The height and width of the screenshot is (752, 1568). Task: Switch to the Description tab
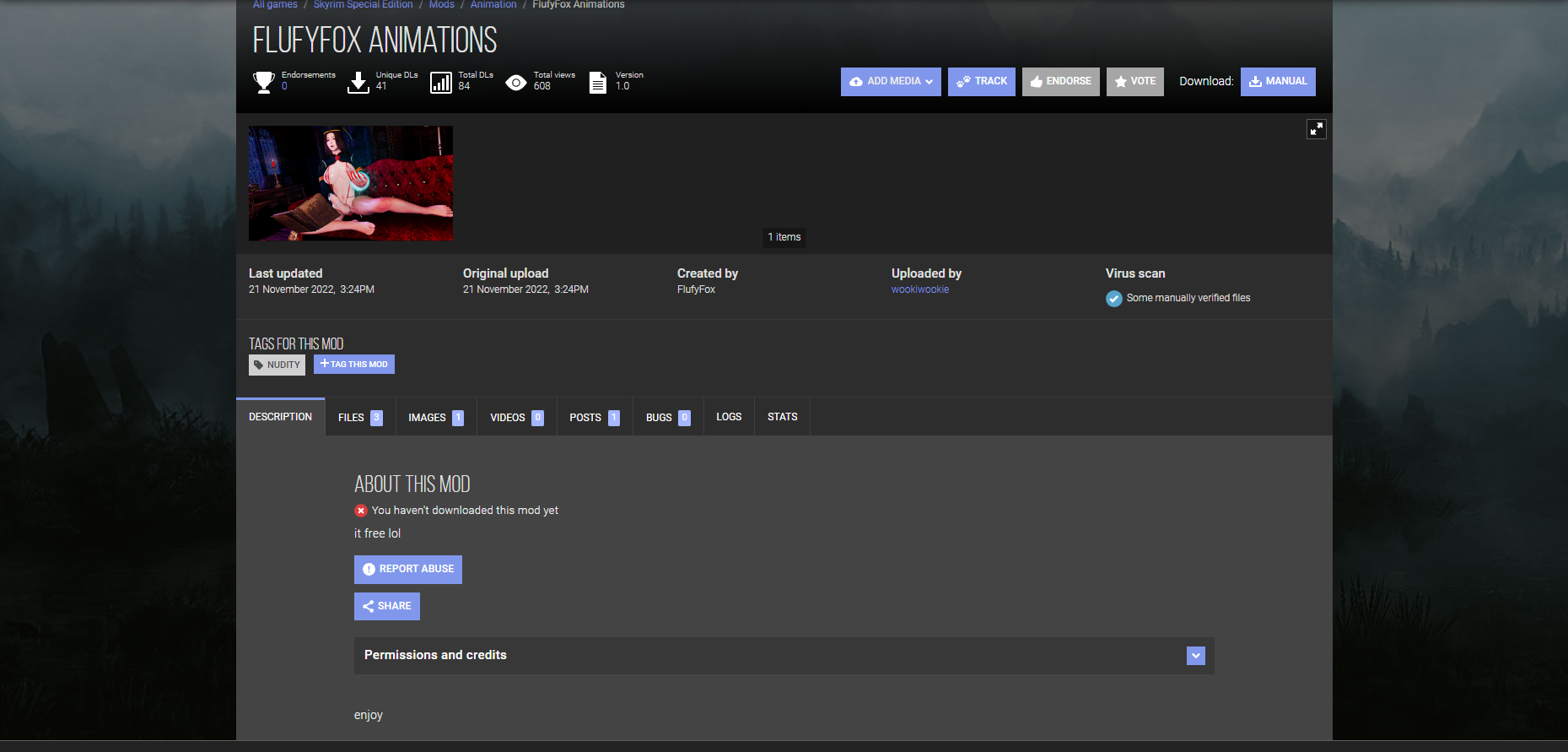coord(281,417)
